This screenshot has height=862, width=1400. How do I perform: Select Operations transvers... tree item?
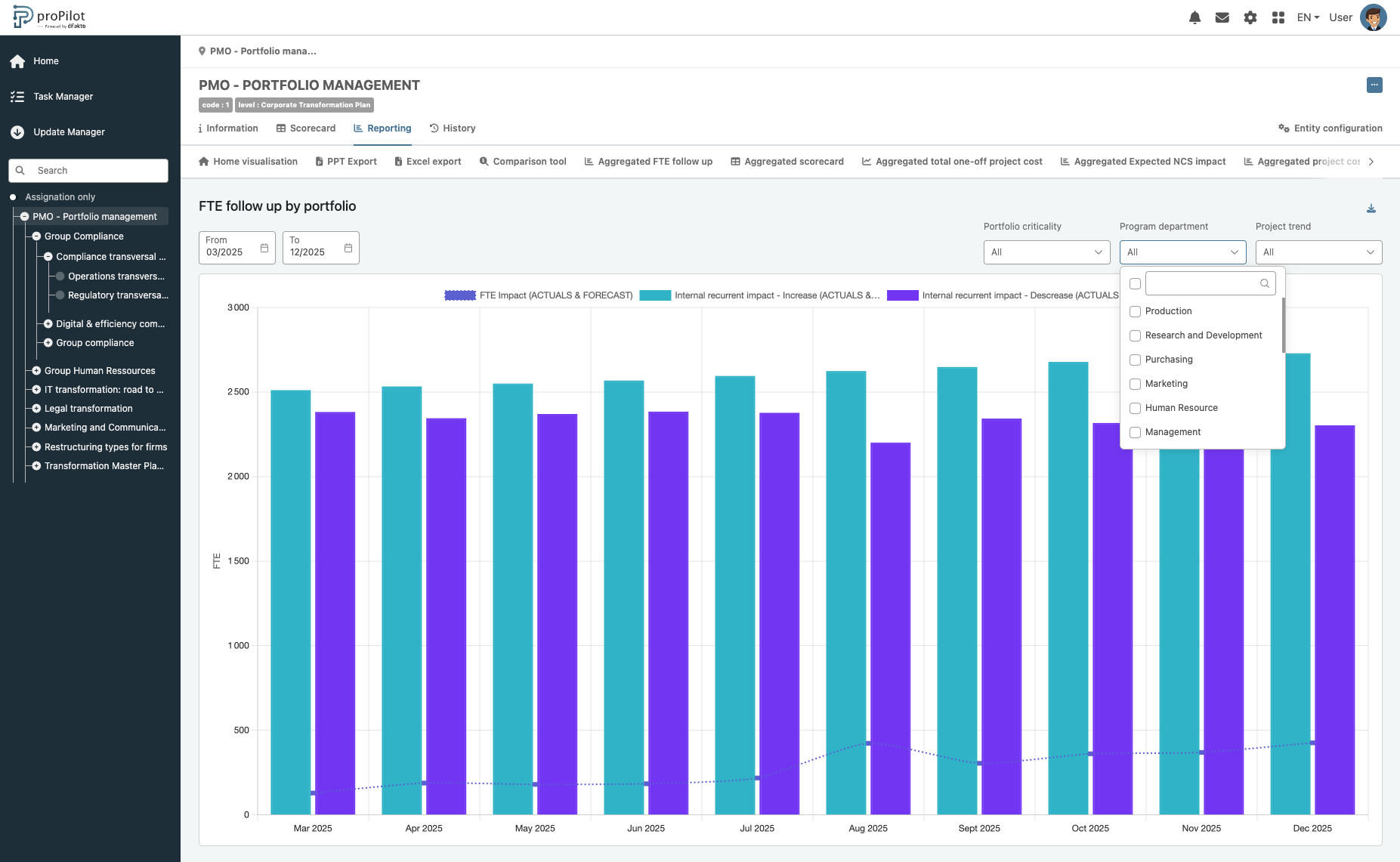[x=116, y=277]
